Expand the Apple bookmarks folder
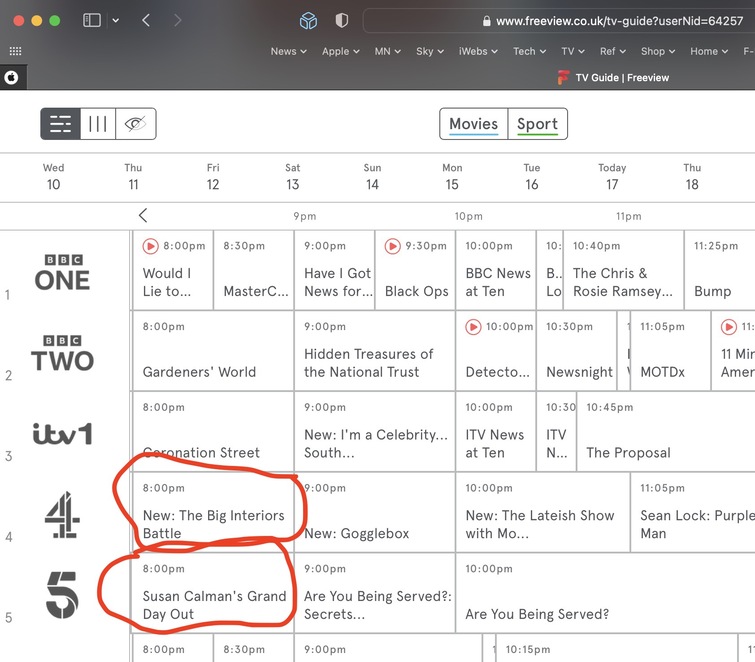This screenshot has width=755, height=662. [341, 52]
